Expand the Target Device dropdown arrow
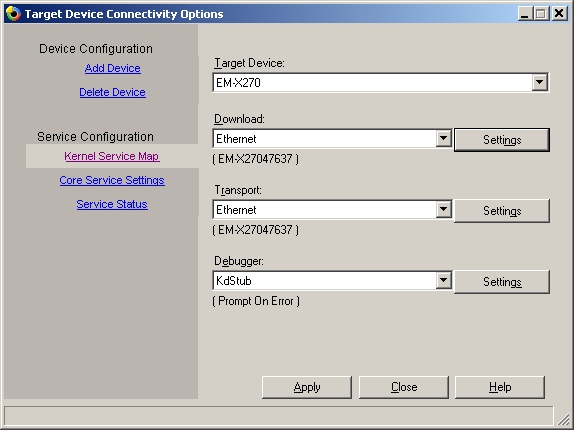Image resolution: width=574 pixels, height=430 pixels. (x=539, y=82)
